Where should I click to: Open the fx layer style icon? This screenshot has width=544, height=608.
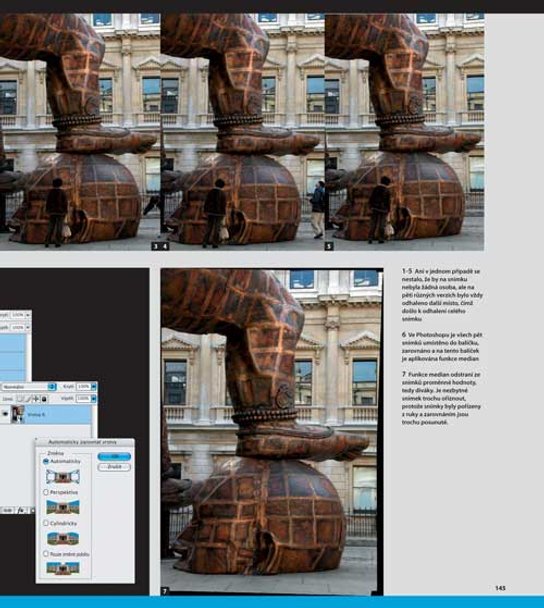pyautogui.click(x=21, y=510)
